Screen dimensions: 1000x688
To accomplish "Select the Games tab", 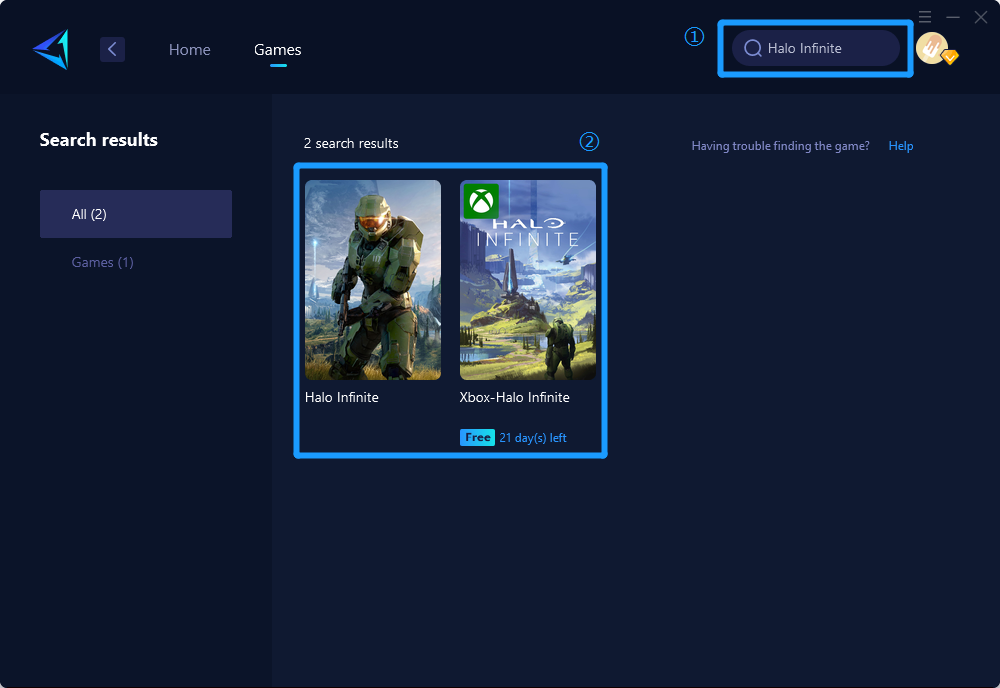I will coord(277,49).
